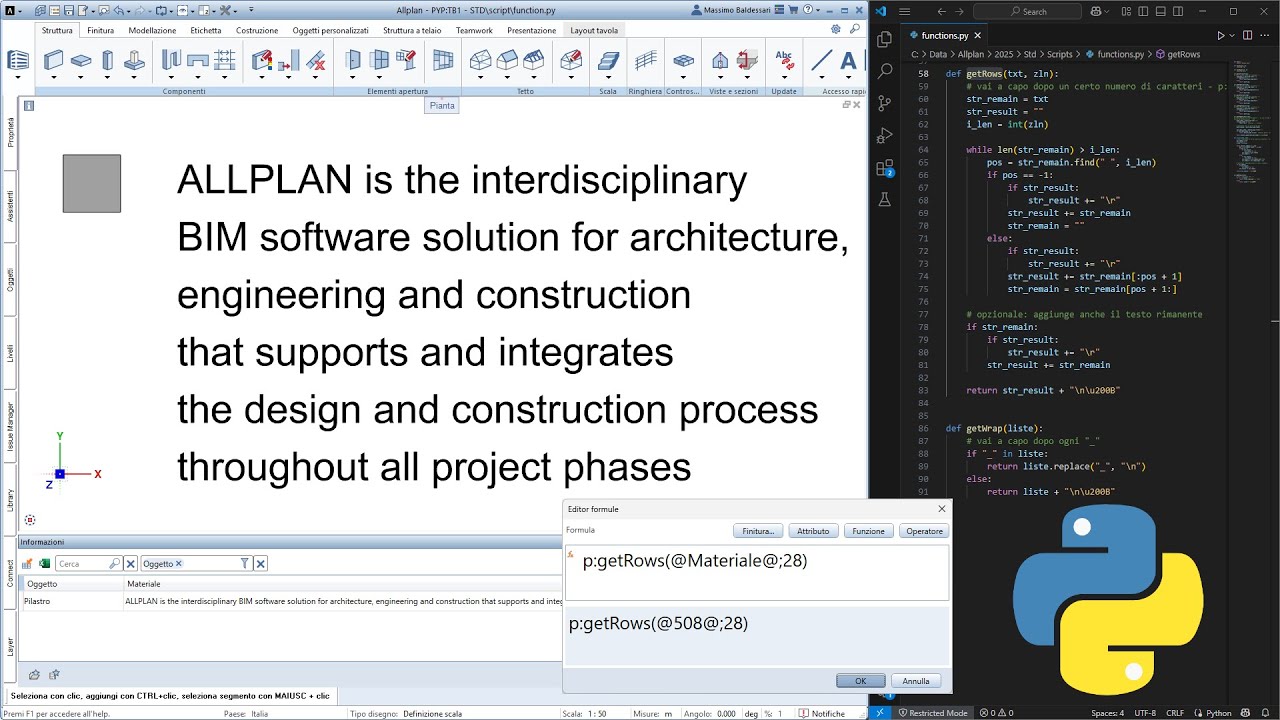Open the Testing flask view in VS Code

[x=884, y=200]
